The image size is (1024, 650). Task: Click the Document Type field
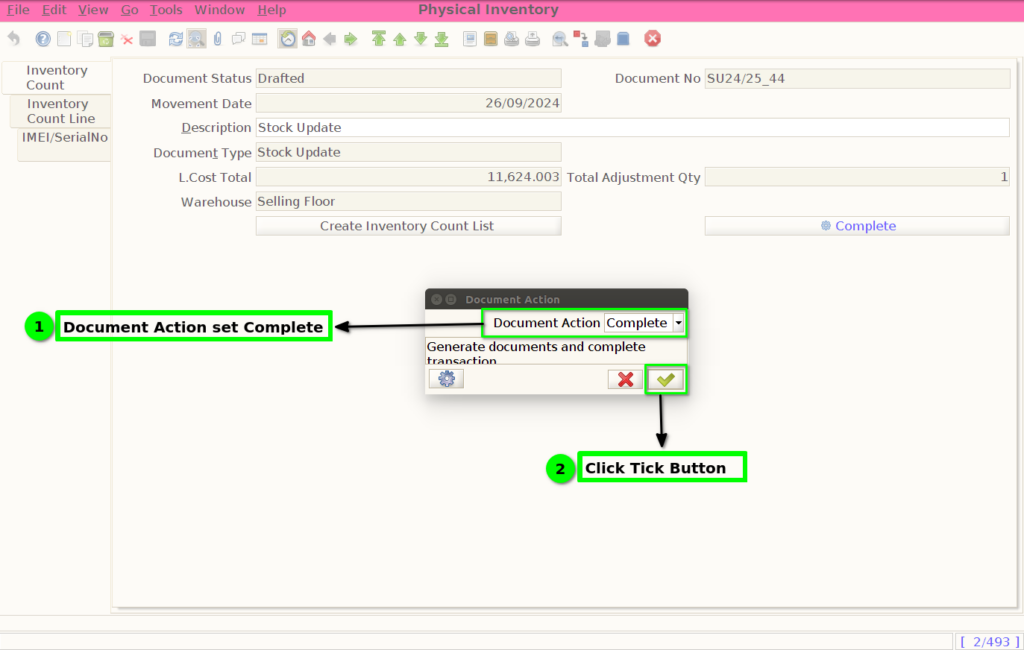coord(408,152)
